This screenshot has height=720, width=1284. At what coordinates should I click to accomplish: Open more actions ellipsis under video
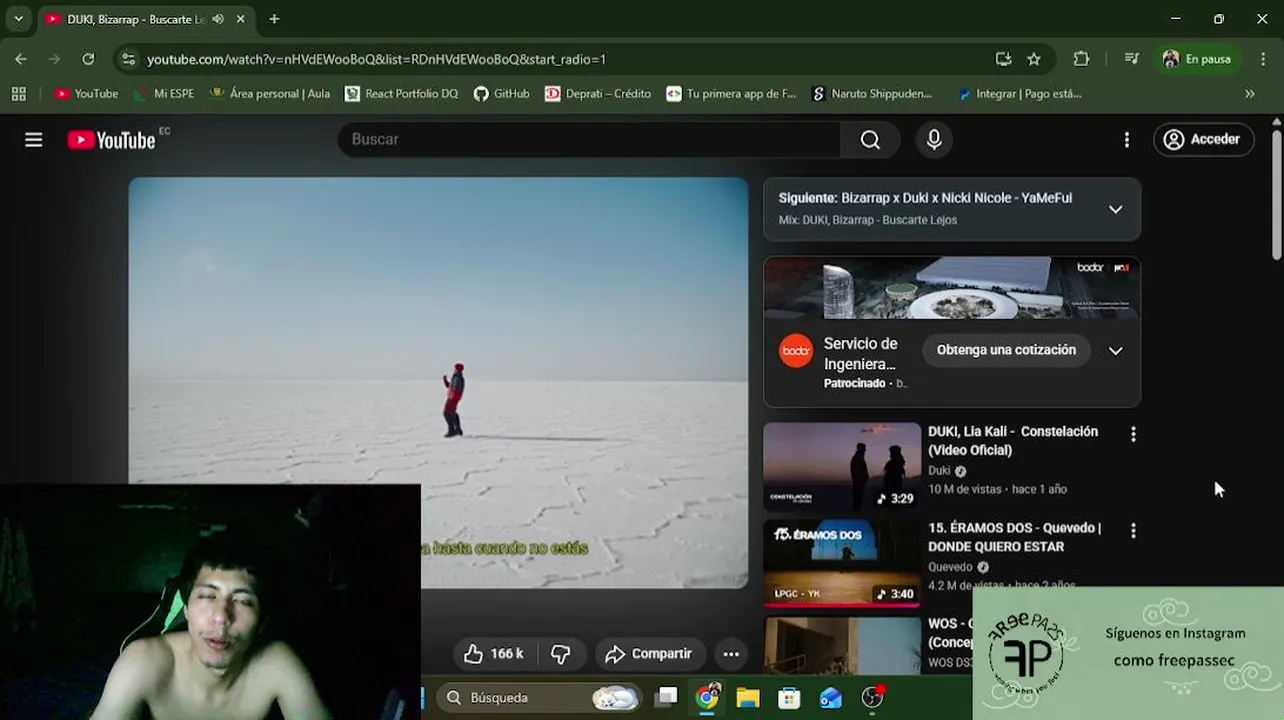[731, 654]
